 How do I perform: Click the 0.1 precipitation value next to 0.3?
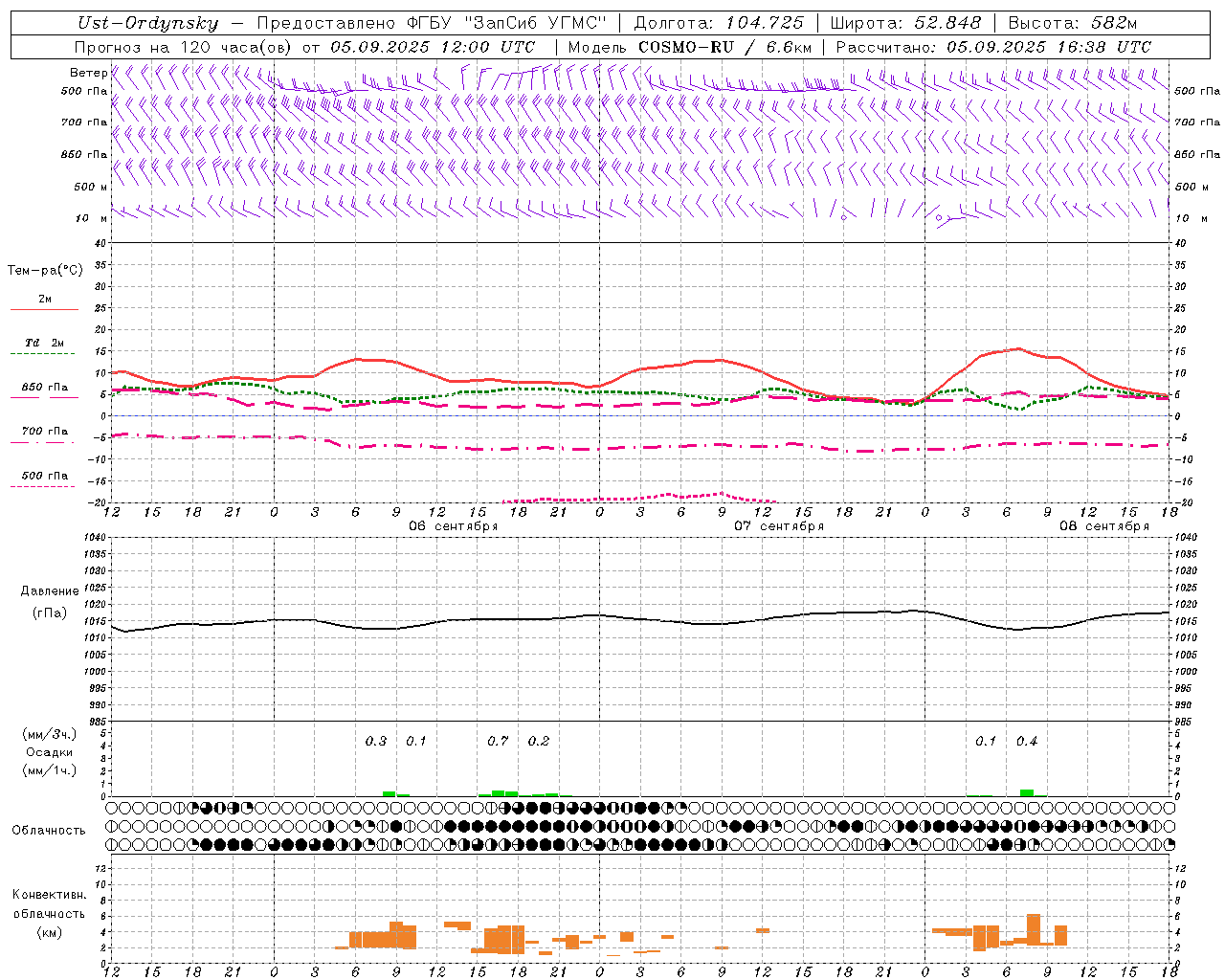point(416,742)
